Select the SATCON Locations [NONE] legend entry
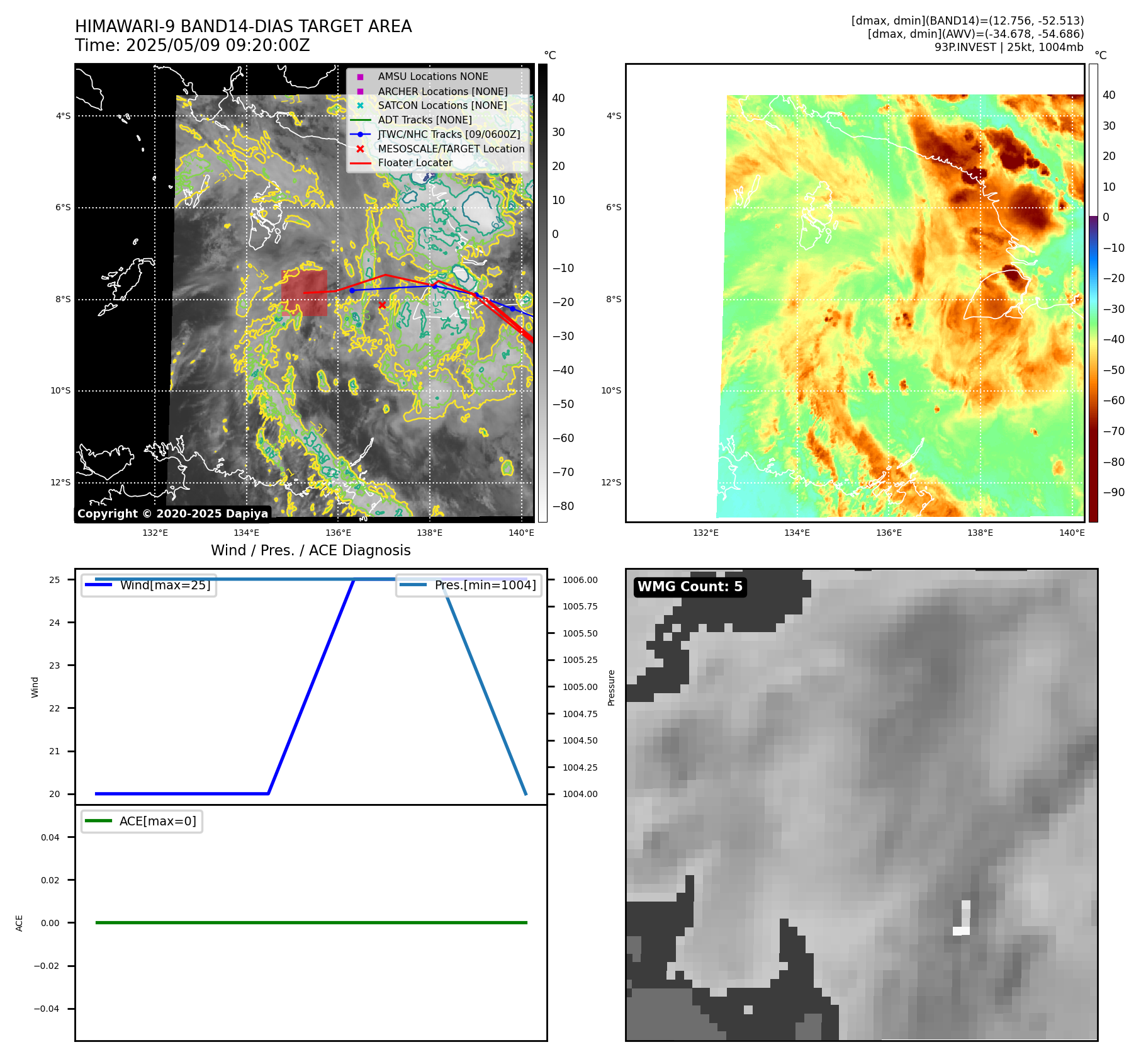 coord(432,105)
